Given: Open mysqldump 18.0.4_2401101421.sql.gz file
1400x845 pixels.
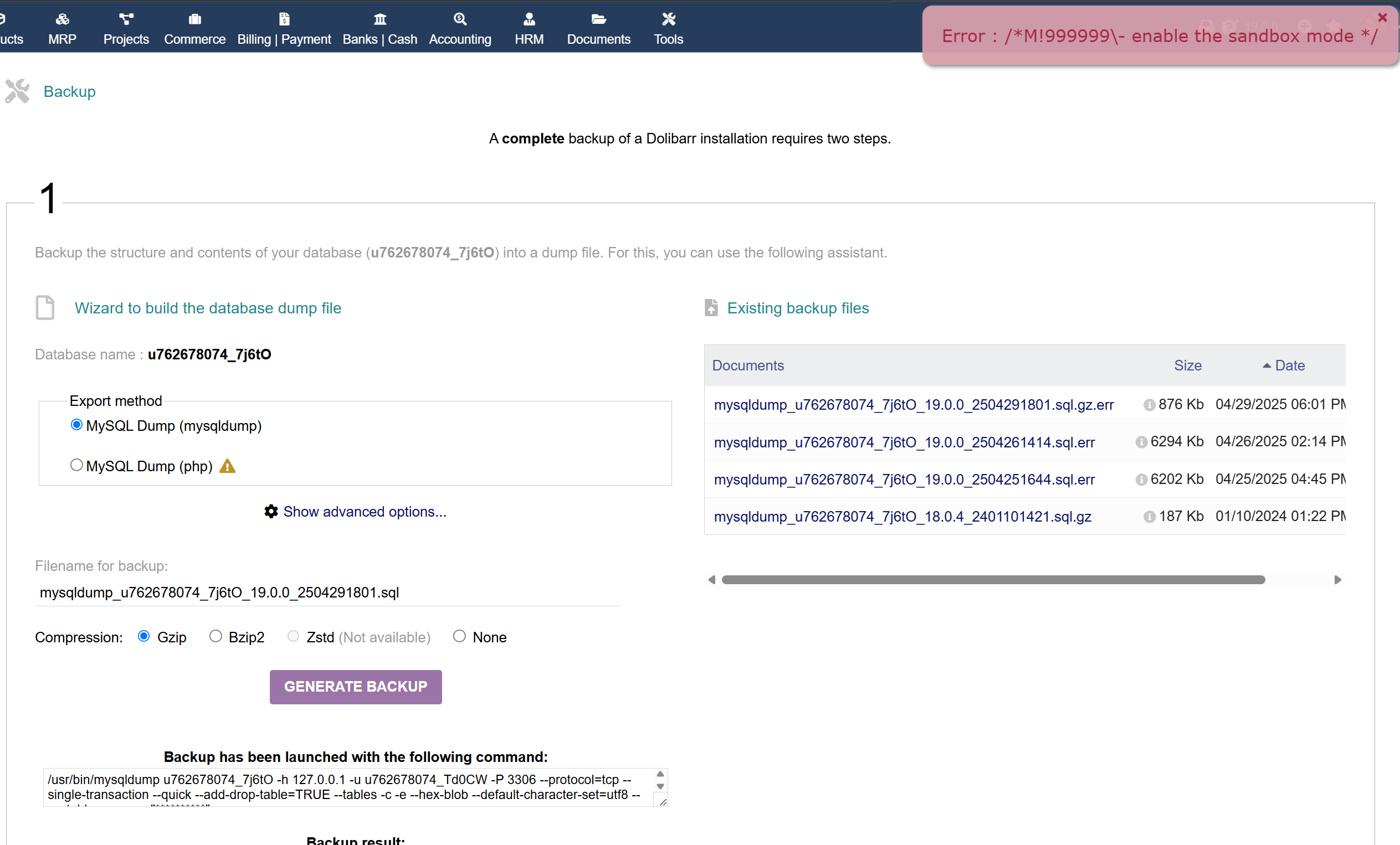Looking at the screenshot, I should tap(903, 517).
